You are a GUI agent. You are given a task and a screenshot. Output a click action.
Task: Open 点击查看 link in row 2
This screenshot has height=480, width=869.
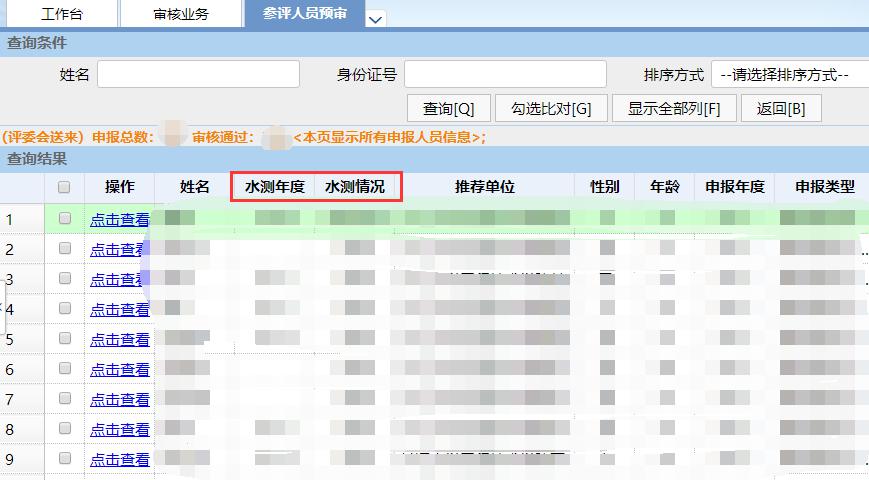[119, 249]
